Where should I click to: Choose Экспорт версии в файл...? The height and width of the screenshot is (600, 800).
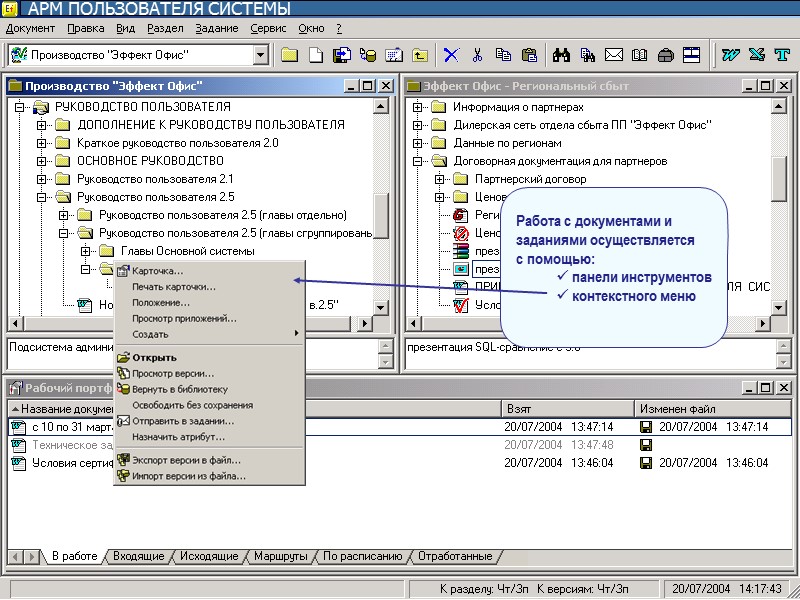(x=209, y=460)
